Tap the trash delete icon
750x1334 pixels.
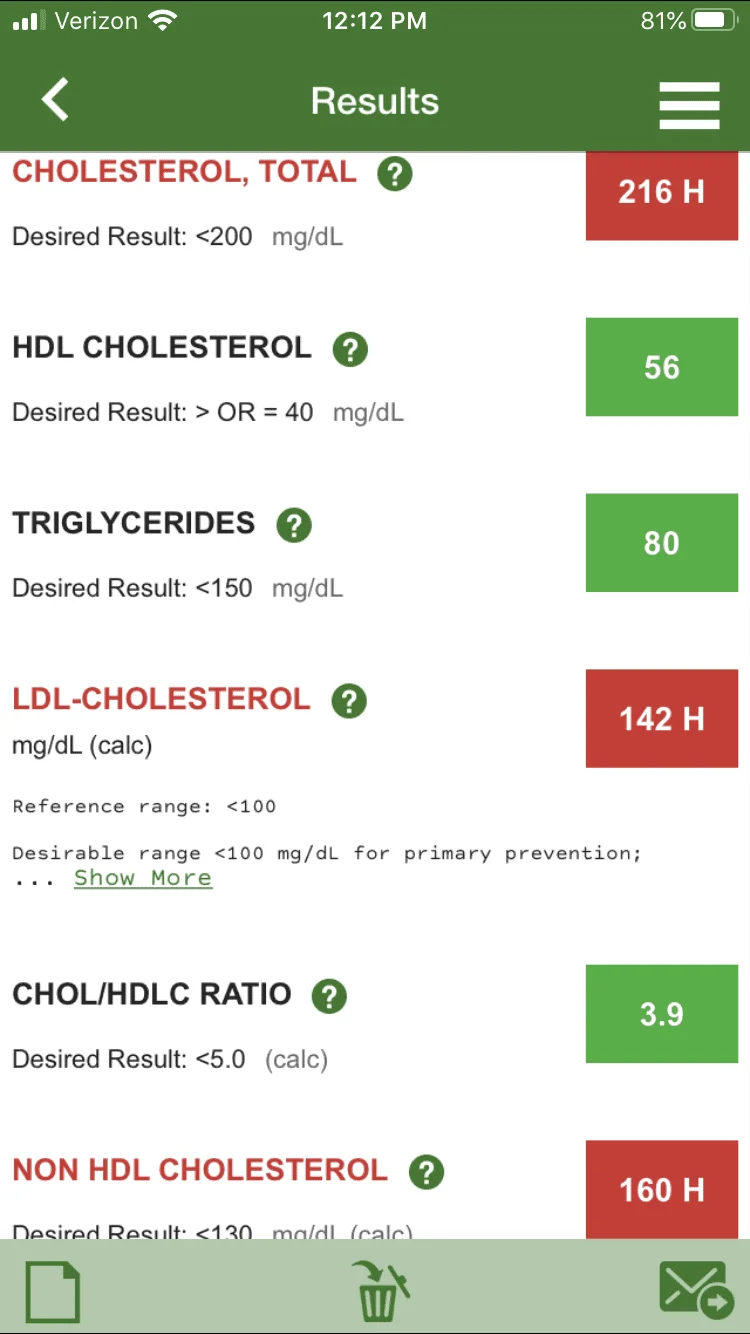click(x=380, y=1292)
